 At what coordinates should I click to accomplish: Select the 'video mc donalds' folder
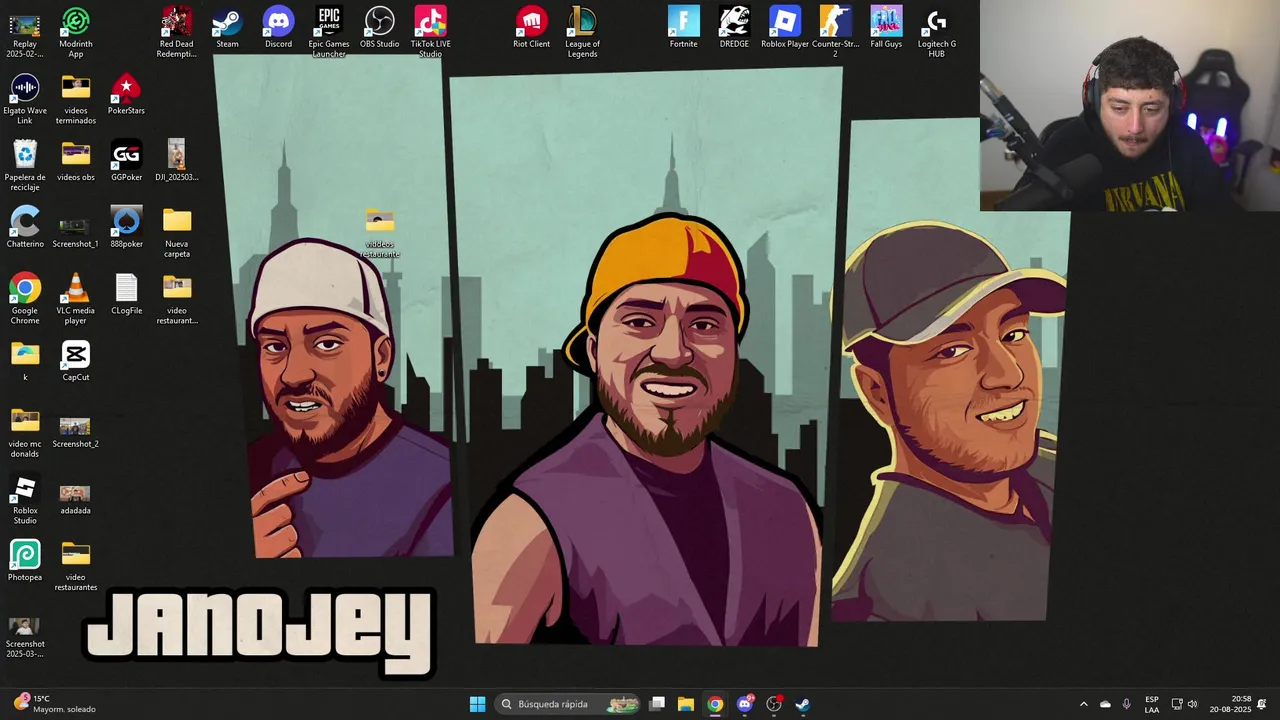point(25,433)
